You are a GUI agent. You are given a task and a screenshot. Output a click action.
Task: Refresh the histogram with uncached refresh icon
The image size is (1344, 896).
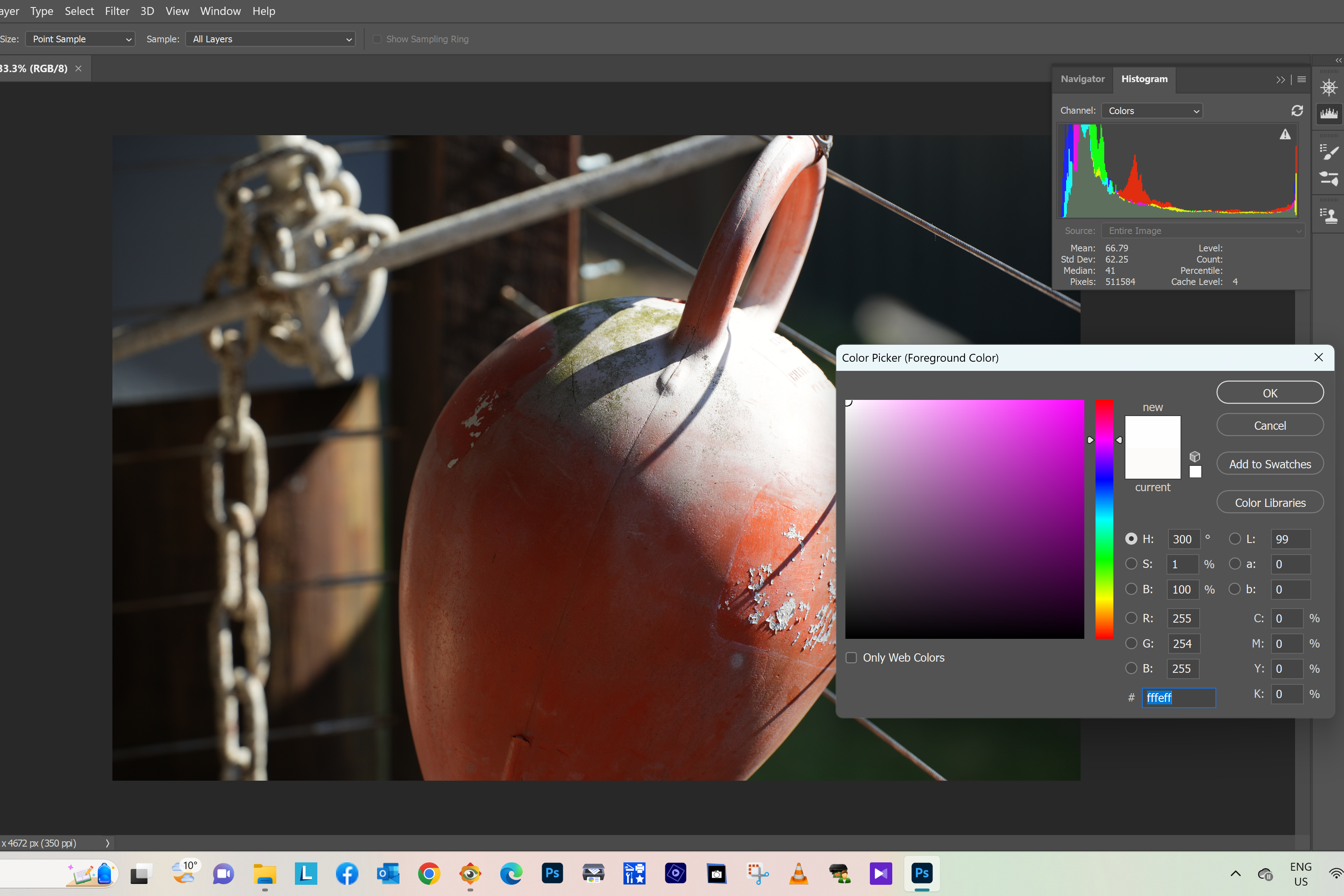point(1297,110)
